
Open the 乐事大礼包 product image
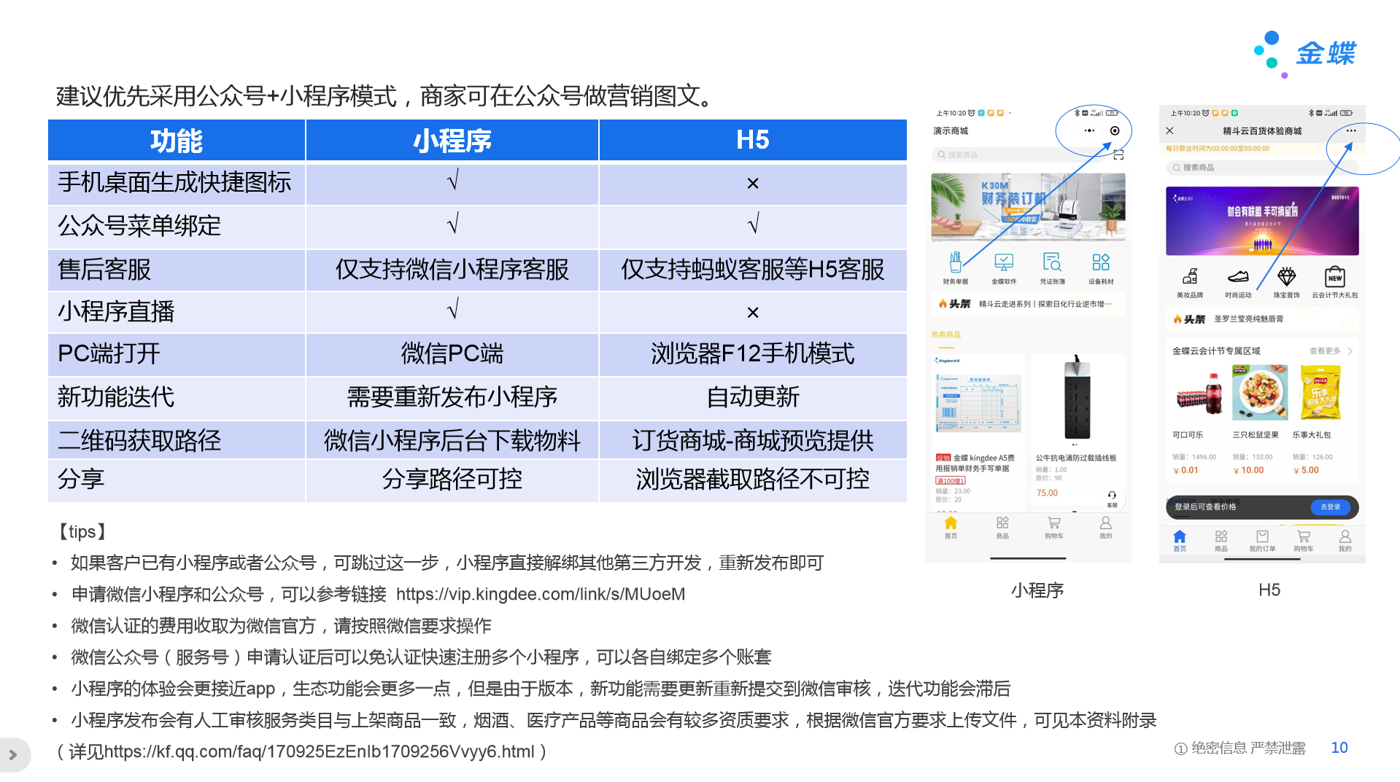click(1320, 393)
